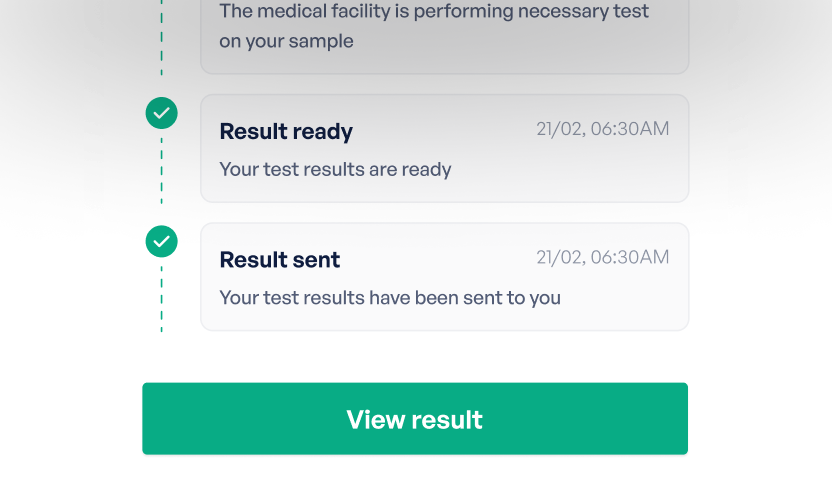Click the green checkmark beside Result sent
The image size is (832, 482).
pyautogui.click(x=161, y=241)
